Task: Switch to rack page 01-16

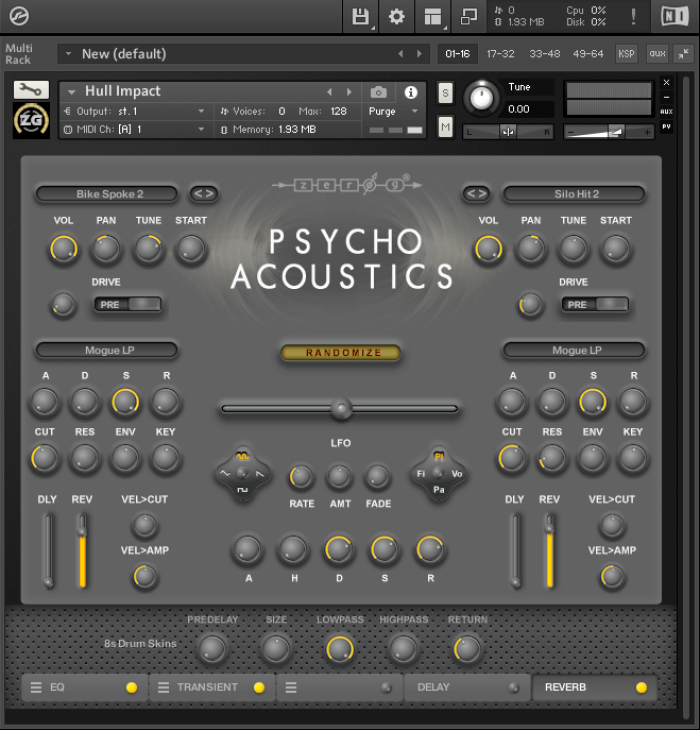Action: pyautogui.click(x=458, y=54)
